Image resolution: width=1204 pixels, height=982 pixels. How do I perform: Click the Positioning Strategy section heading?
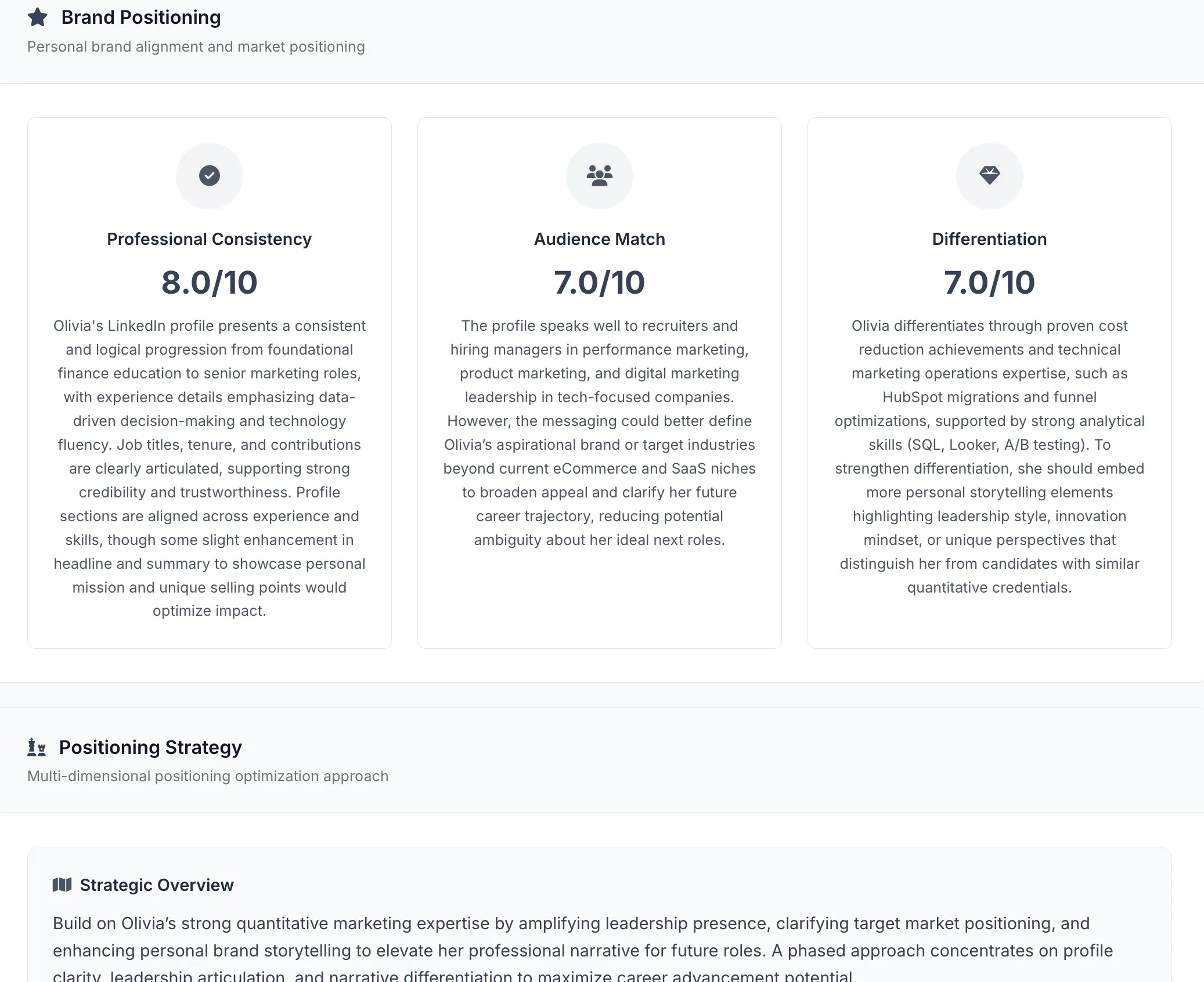point(150,748)
